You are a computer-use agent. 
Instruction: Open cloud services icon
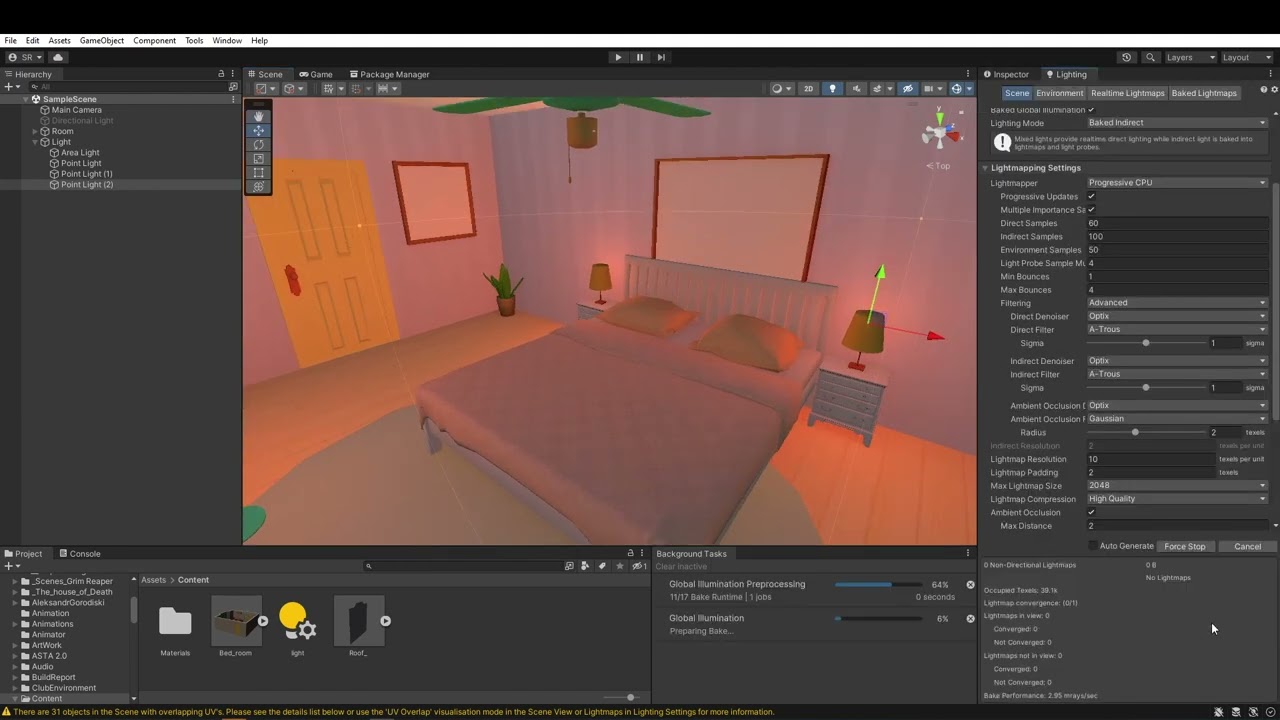tap(58, 57)
